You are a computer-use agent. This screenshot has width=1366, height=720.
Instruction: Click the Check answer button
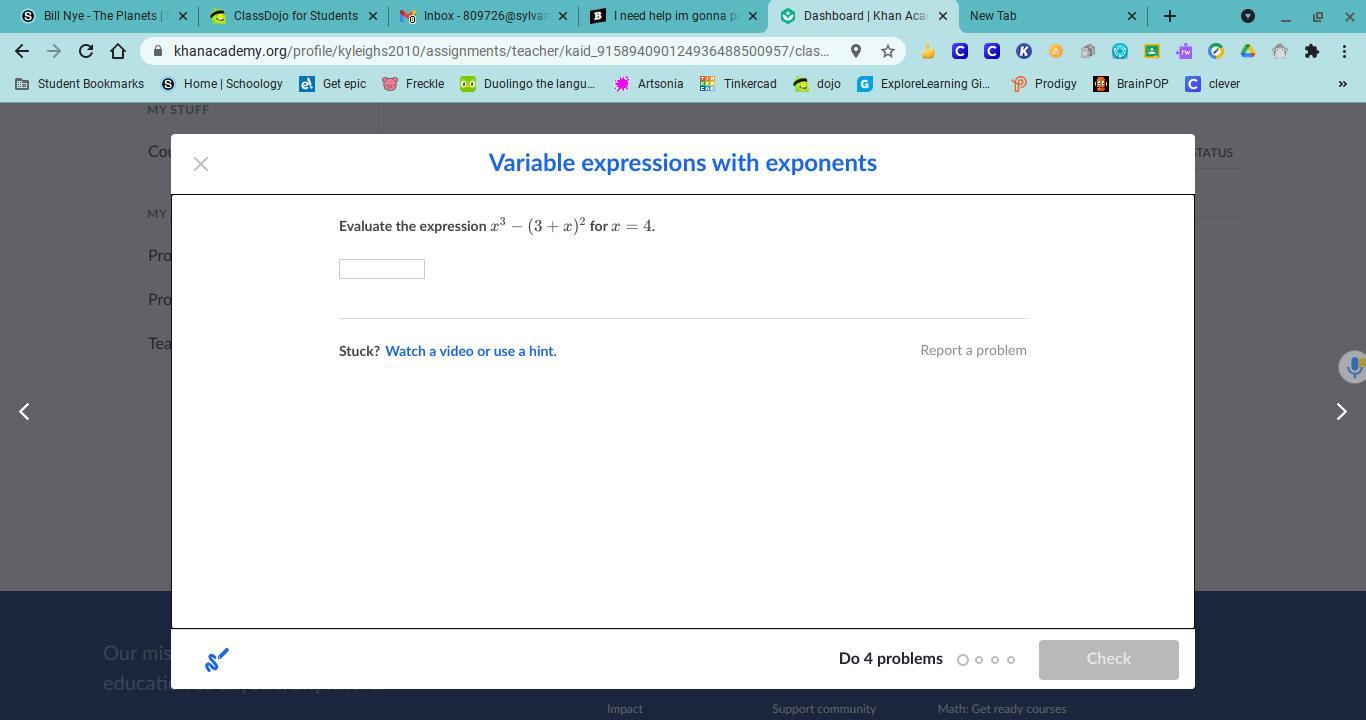pyautogui.click(x=1108, y=659)
